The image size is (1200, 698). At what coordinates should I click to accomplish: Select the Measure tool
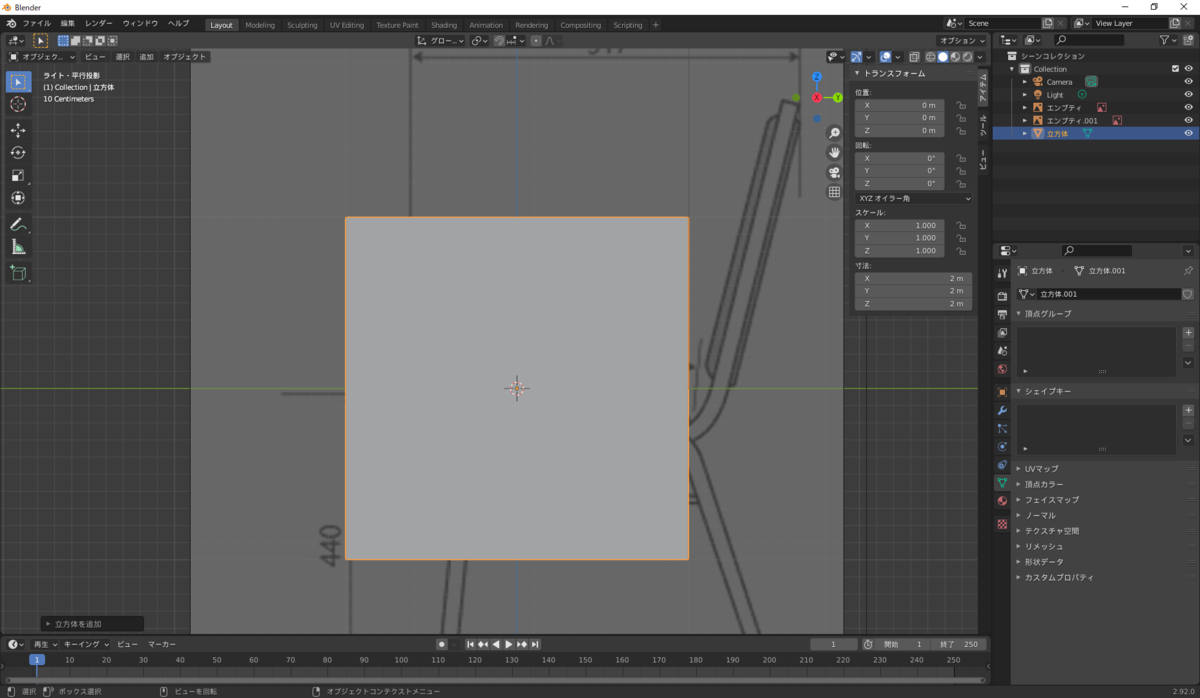pos(18,247)
